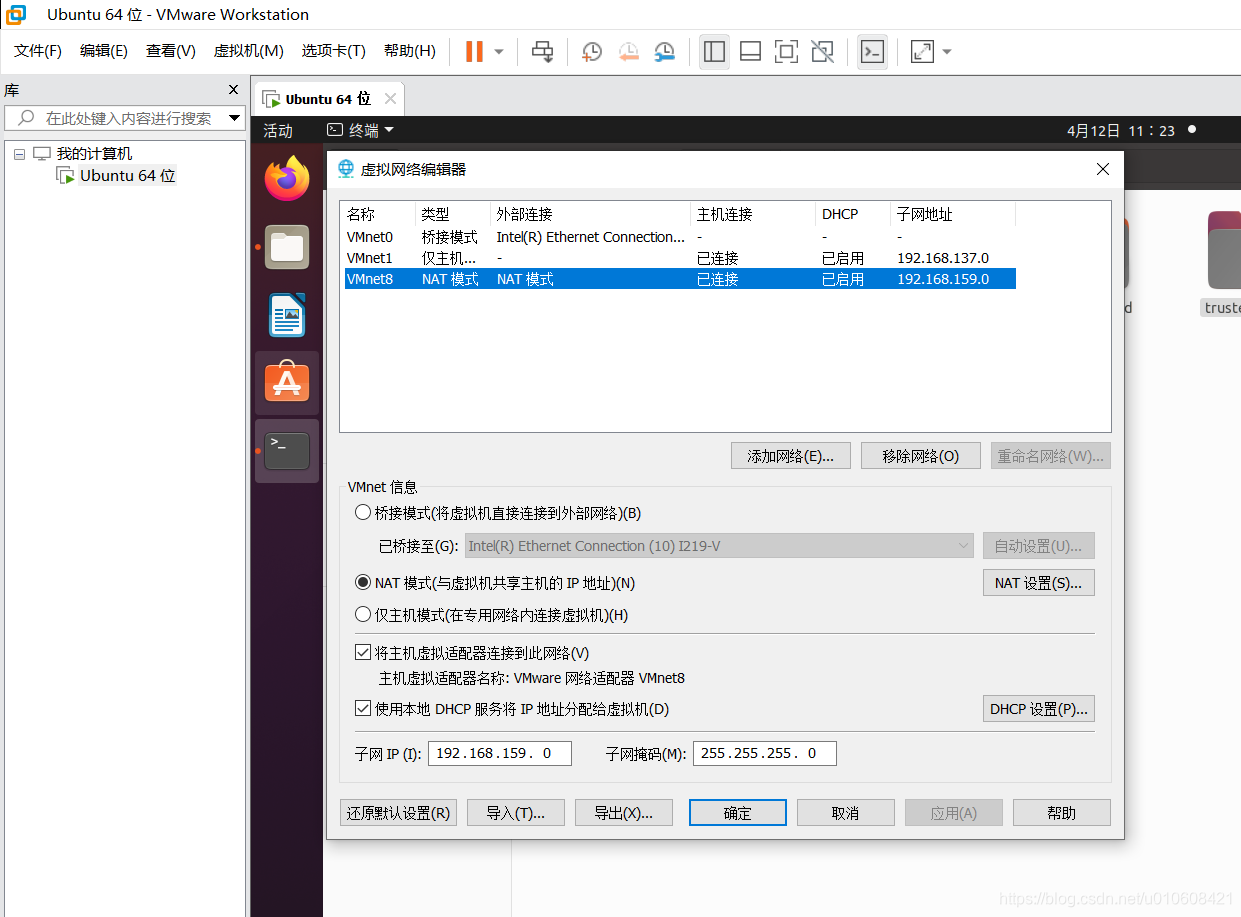Click the Ubuntu clock showing 4月12日 11:23
The image size is (1241, 917).
(1121, 131)
